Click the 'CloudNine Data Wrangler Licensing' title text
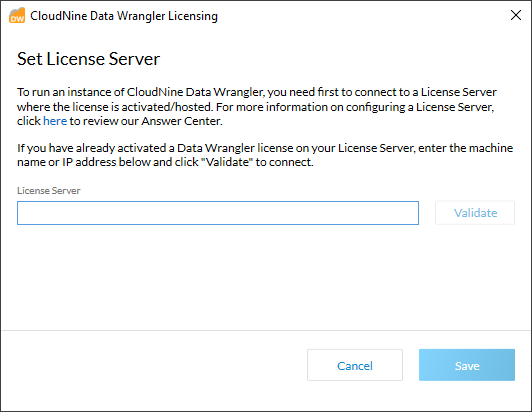532x412 pixels. point(124,16)
